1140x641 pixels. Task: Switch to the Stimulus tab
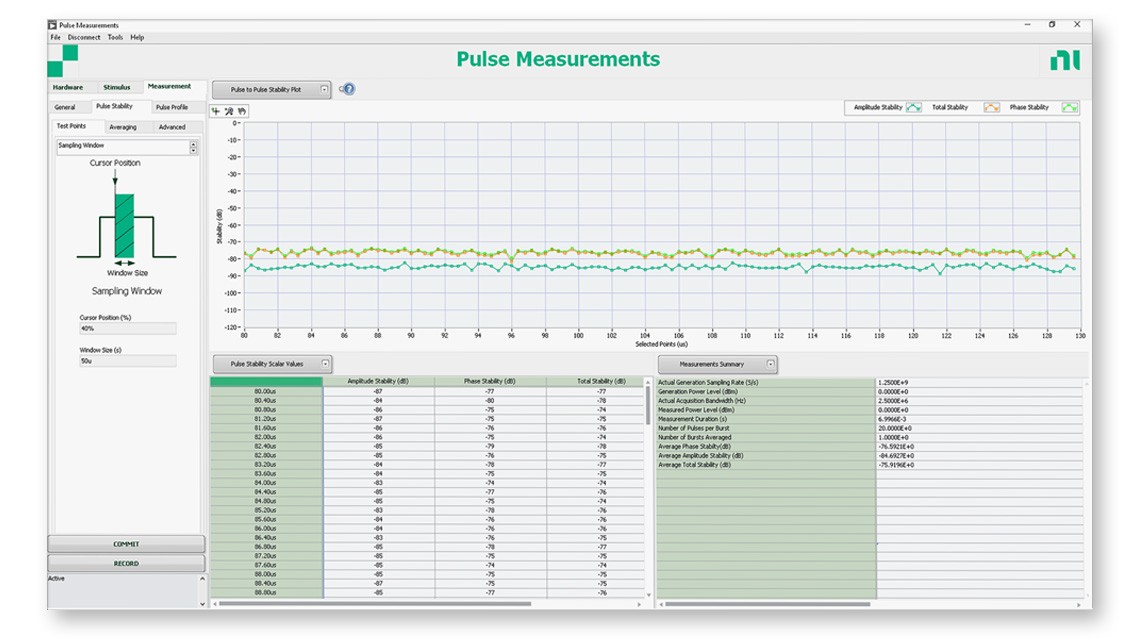point(116,87)
